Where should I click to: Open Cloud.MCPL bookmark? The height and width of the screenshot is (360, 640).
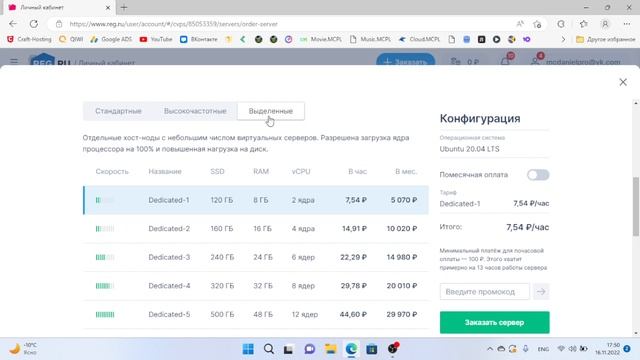(x=419, y=39)
